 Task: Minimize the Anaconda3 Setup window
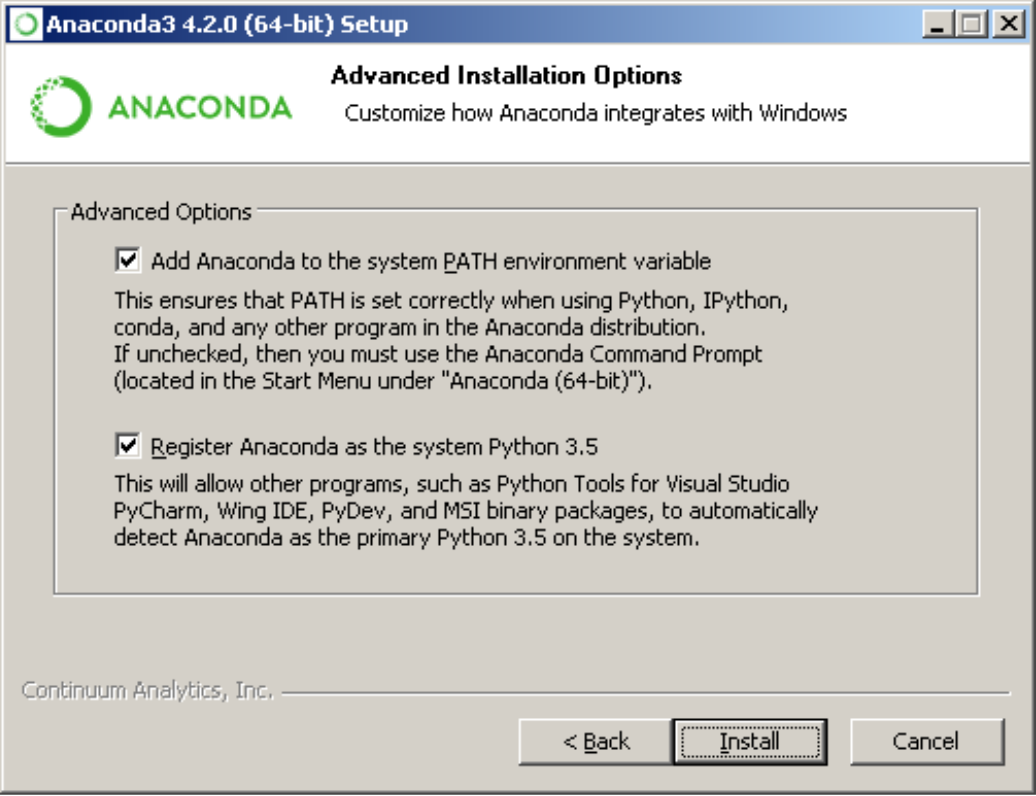pos(937,25)
